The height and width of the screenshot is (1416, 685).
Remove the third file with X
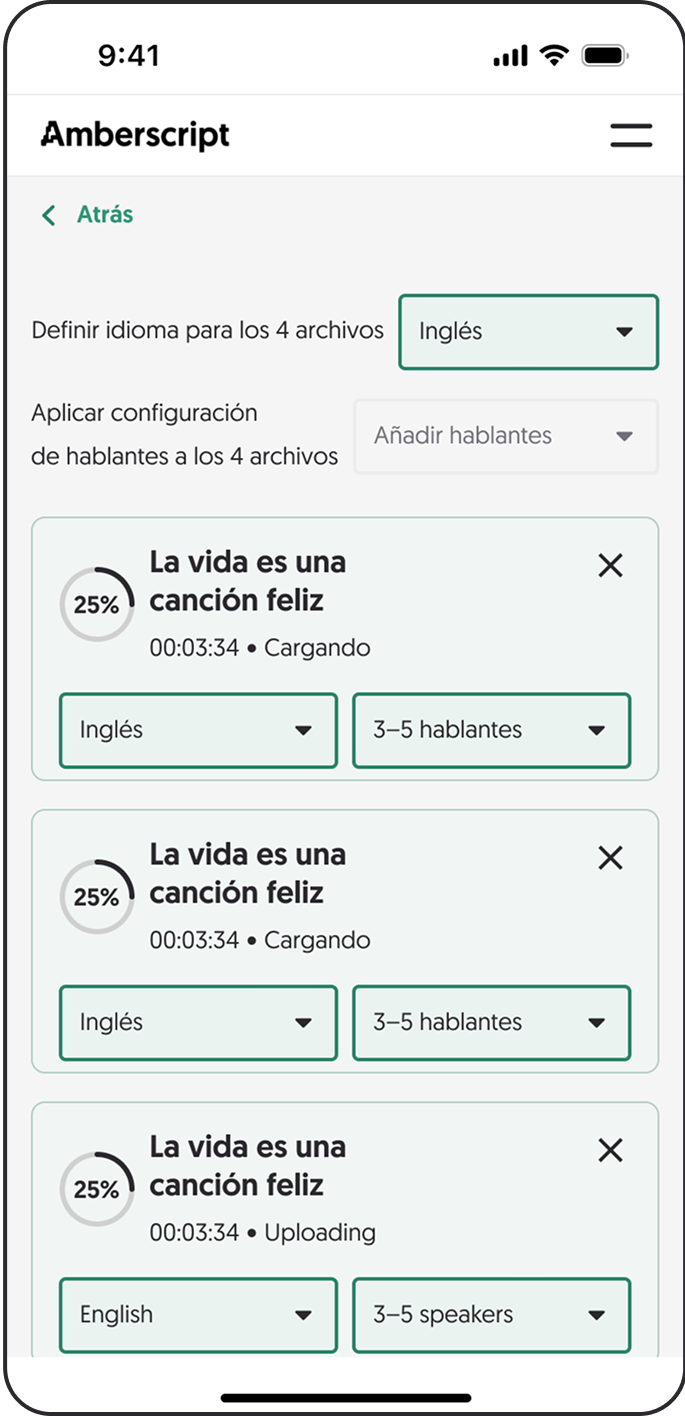(x=610, y=1150)
